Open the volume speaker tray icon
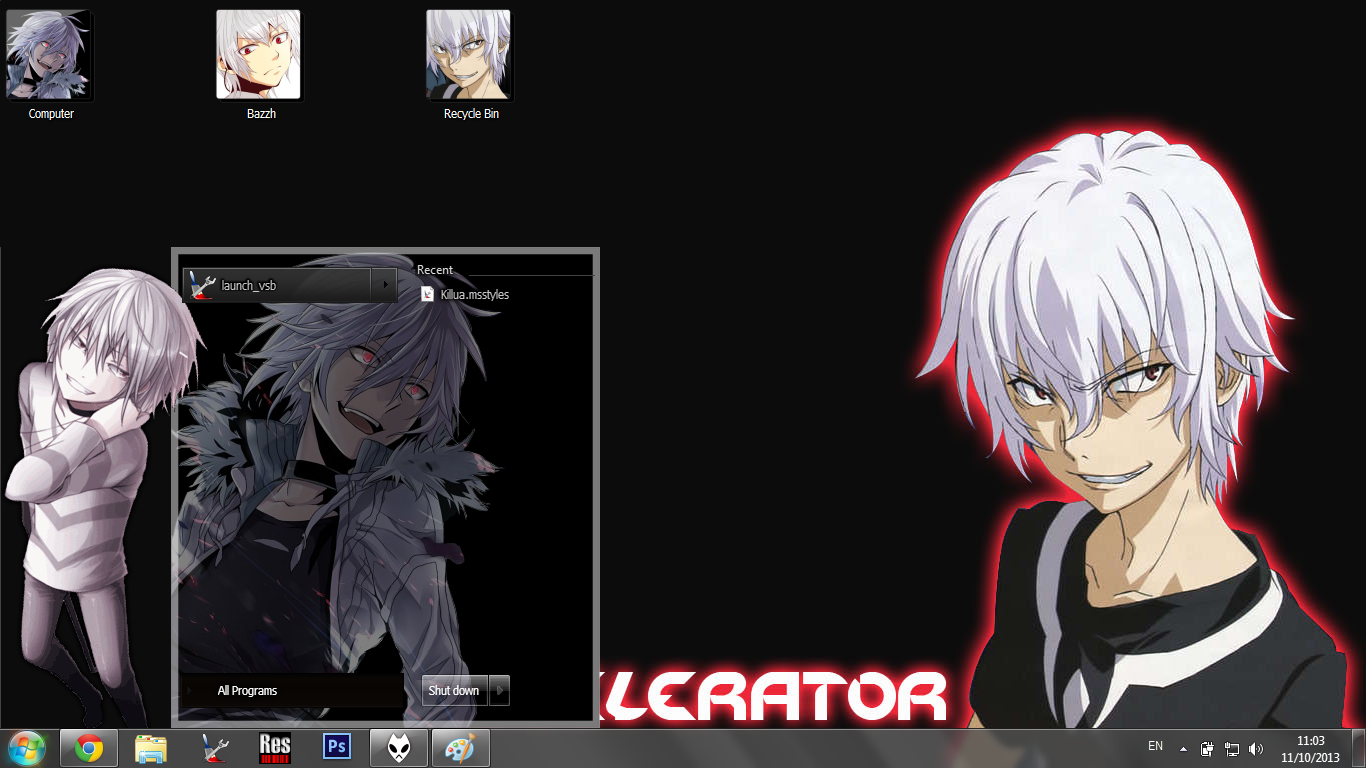 tap(1256, 748)
